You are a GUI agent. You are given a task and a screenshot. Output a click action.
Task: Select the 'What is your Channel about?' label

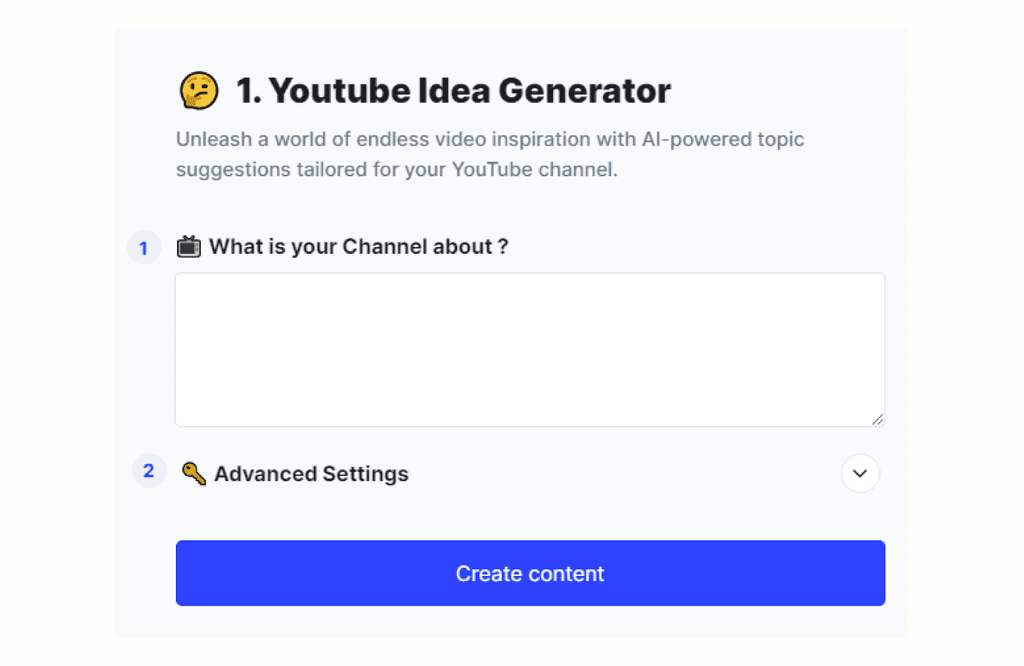pyautogui.click(x=358, y=246)
